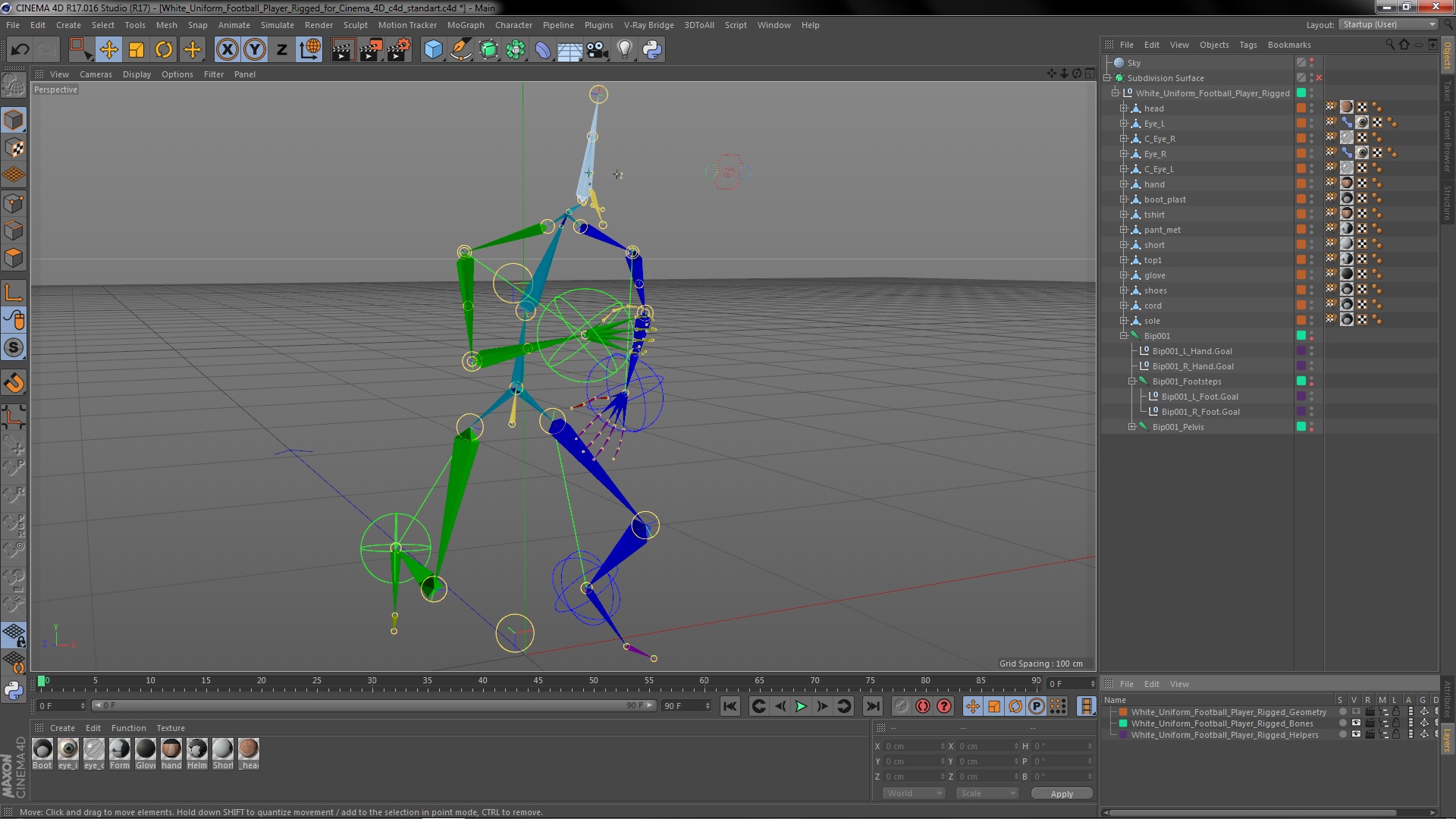The width and height of the screenshot is (1456, 819).
Task: Click the Python script icon in toolbar
Action: 652,50
